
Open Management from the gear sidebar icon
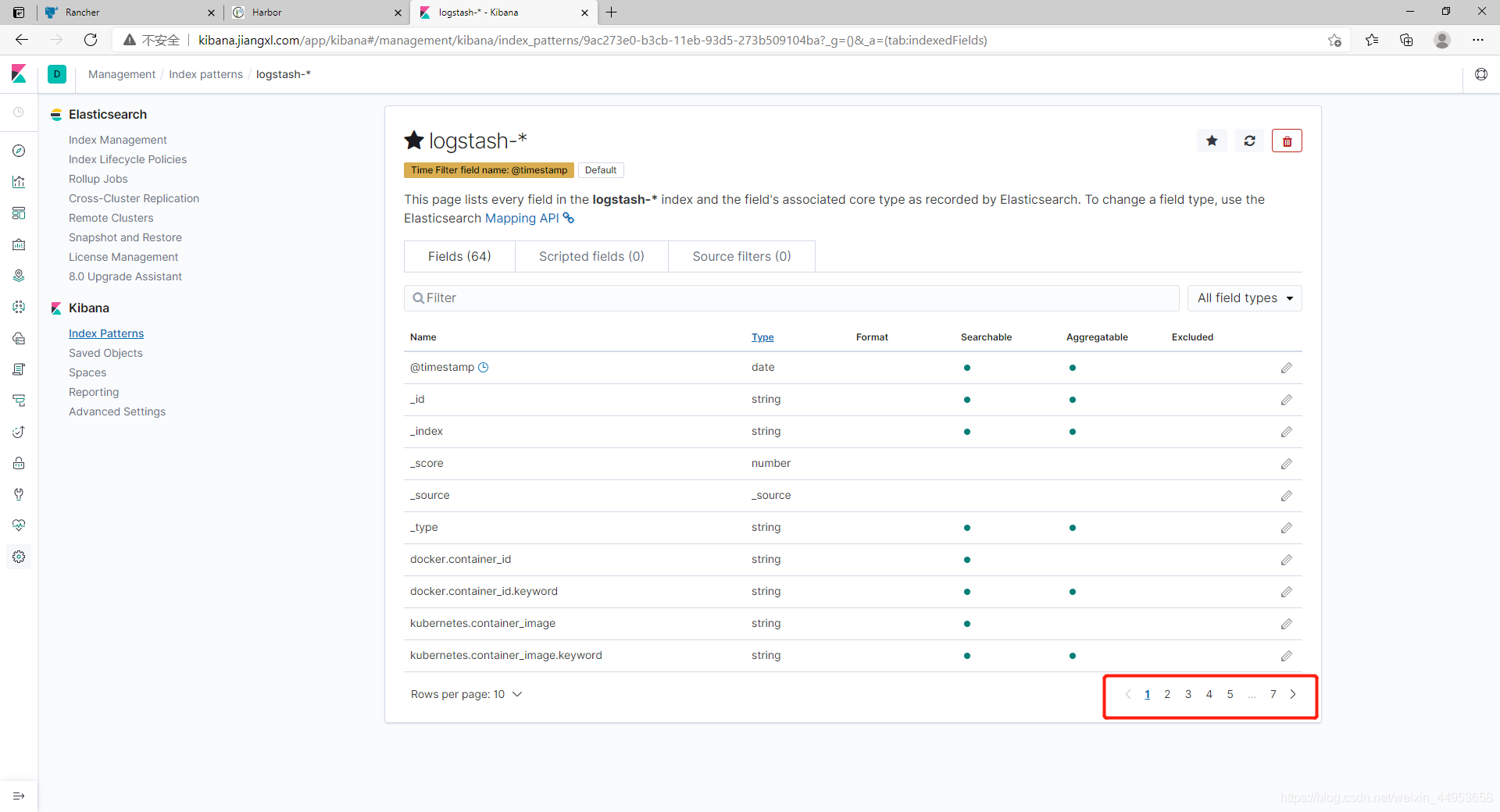(x=19, y=557)
